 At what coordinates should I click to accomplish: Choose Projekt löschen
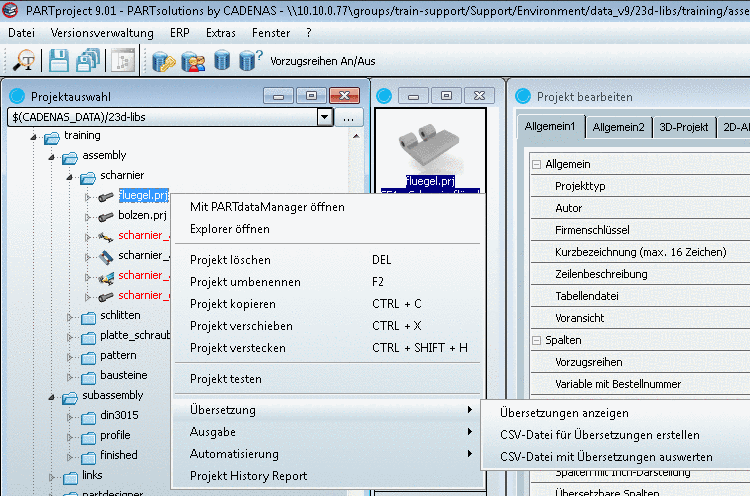(328, 260)
